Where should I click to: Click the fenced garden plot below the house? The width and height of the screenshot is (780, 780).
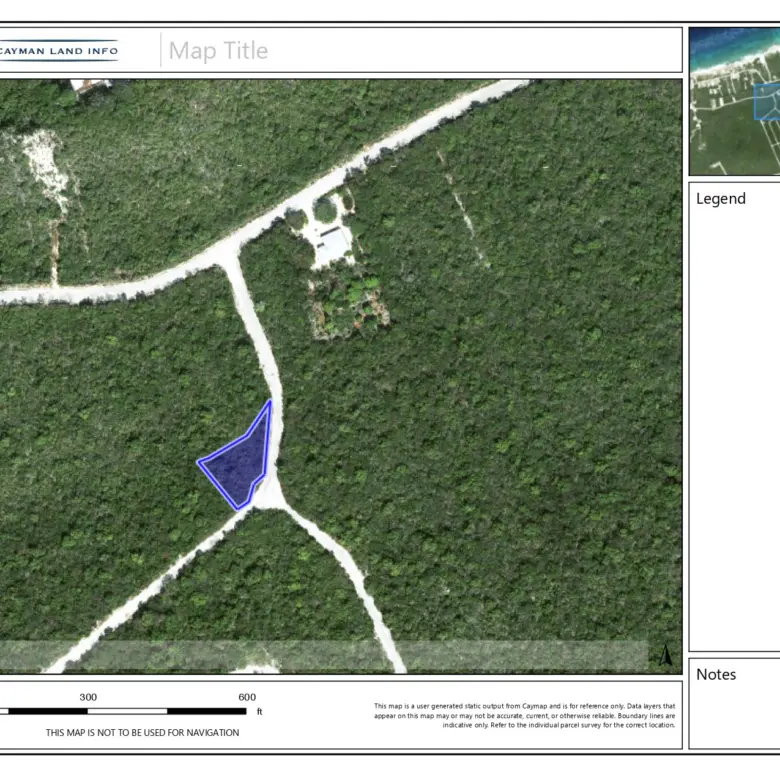point(346,302)
